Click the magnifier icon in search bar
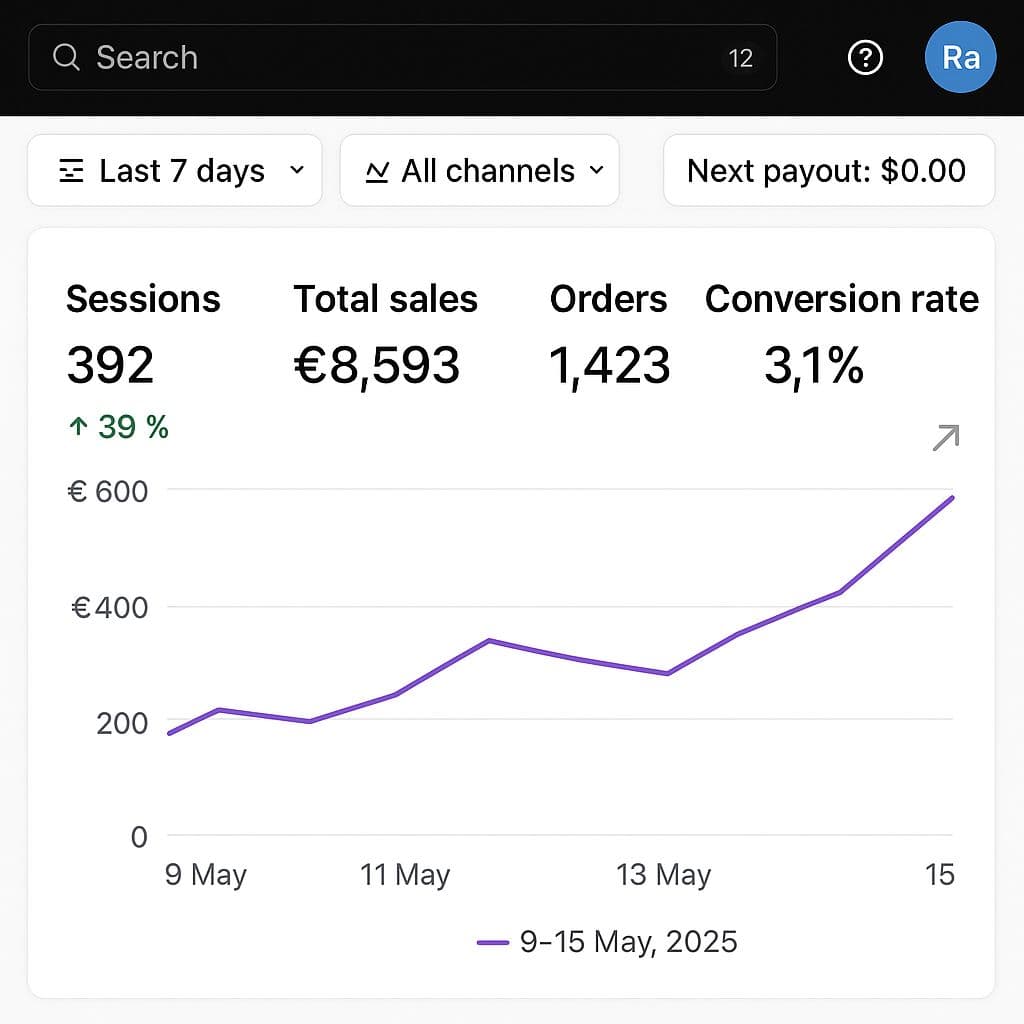Screen dimensions: 1024x1024 (66, 57)
